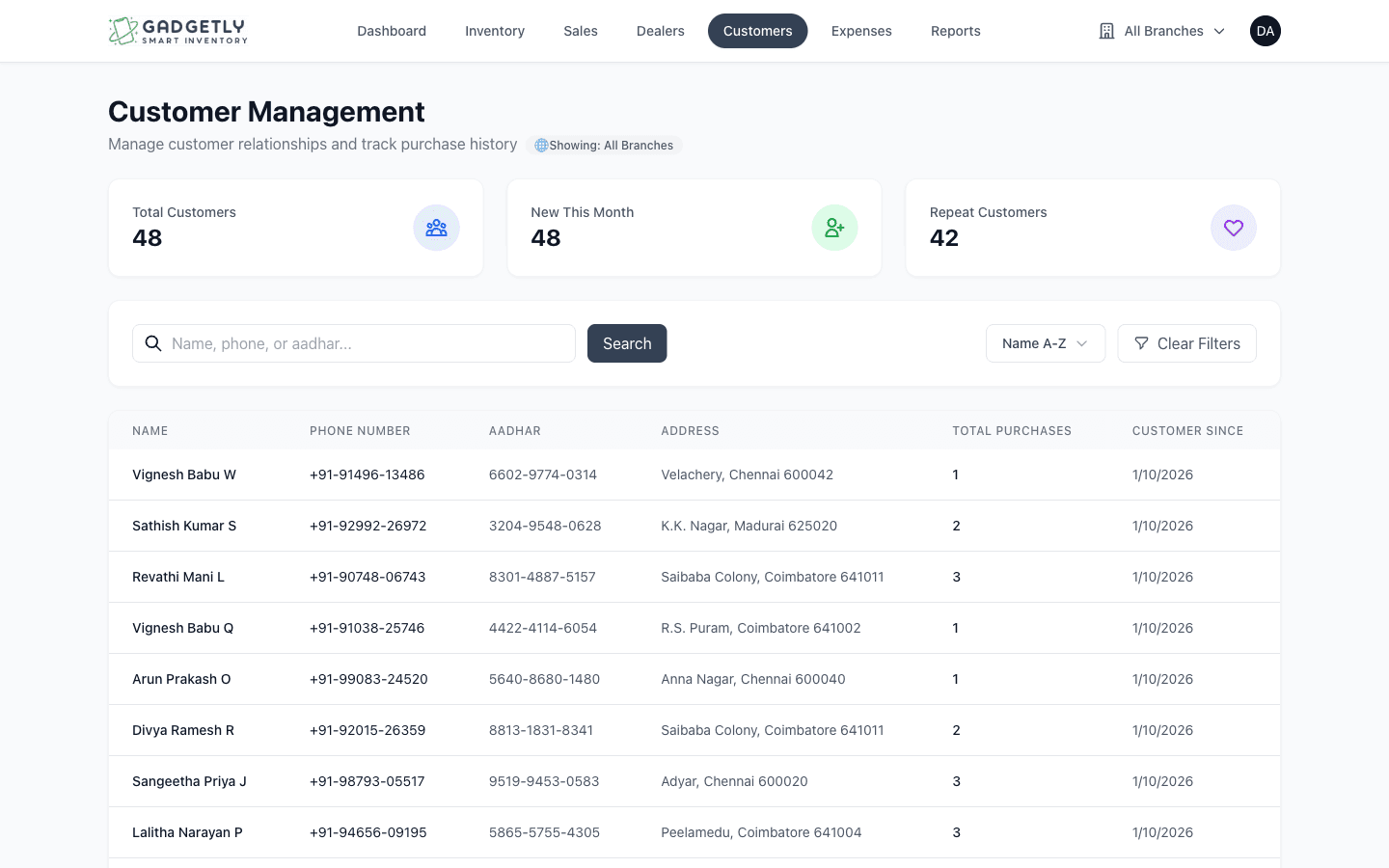Click address Adyar, Chennai 600020
The width and height of the screenshot is (1389, 868).
tap(735, 781)
